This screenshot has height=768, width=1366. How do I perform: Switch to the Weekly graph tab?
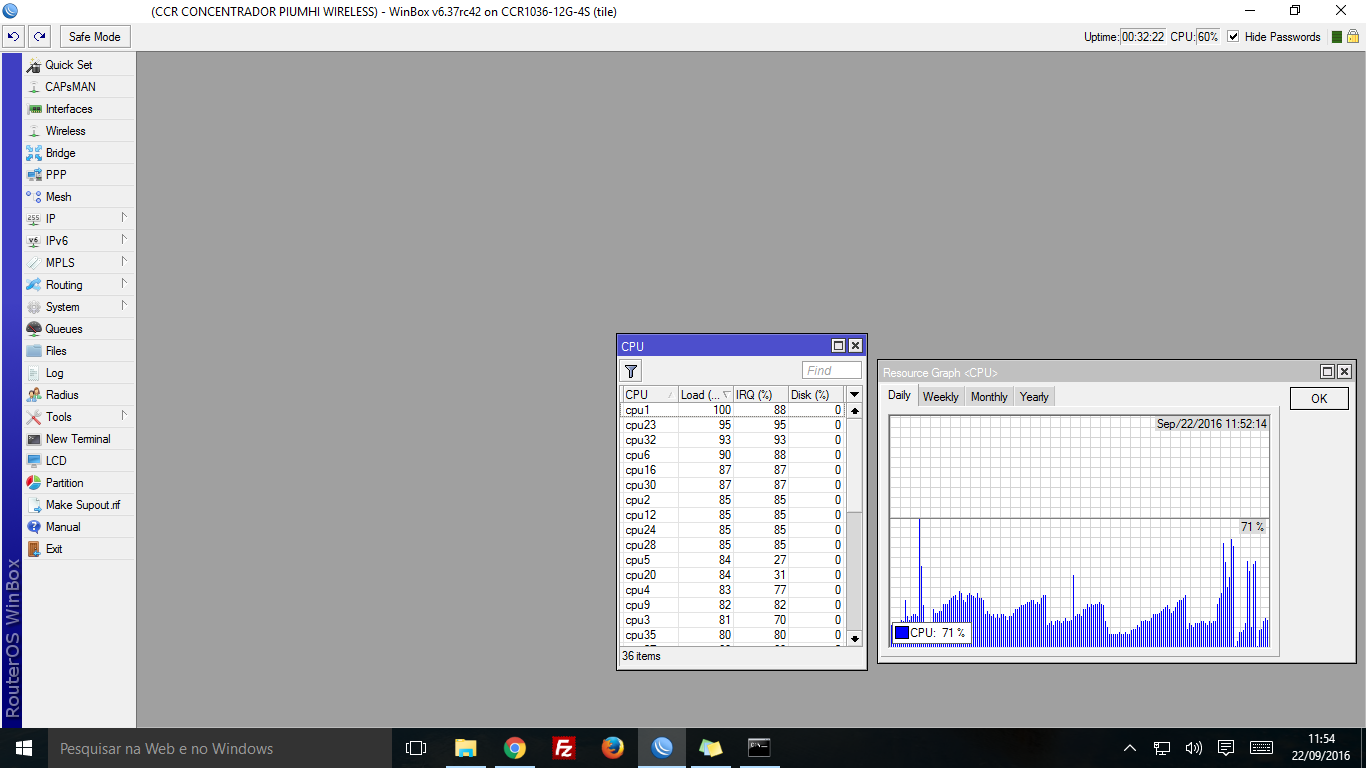(941, 397)
